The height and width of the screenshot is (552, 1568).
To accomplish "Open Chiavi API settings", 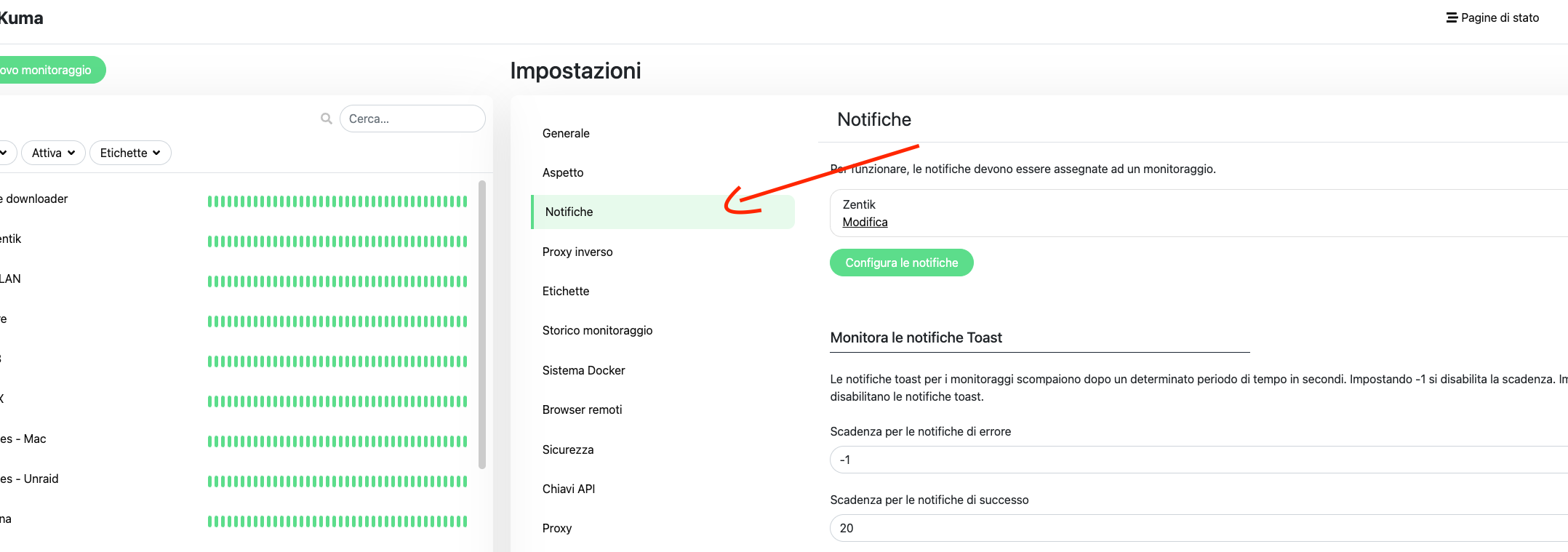I will coord(569,489).
